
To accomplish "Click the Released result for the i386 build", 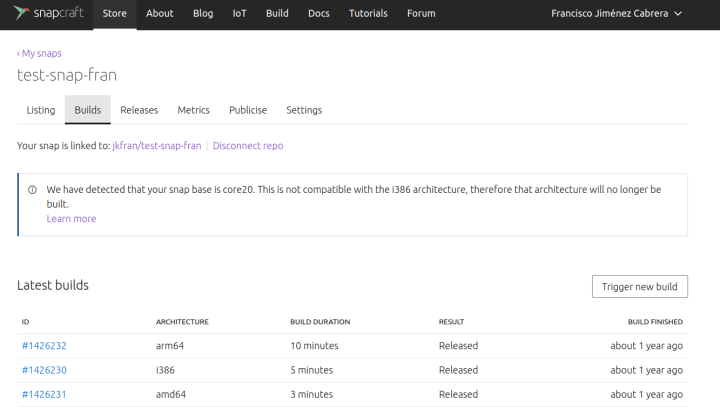I will tap(458, 370).
